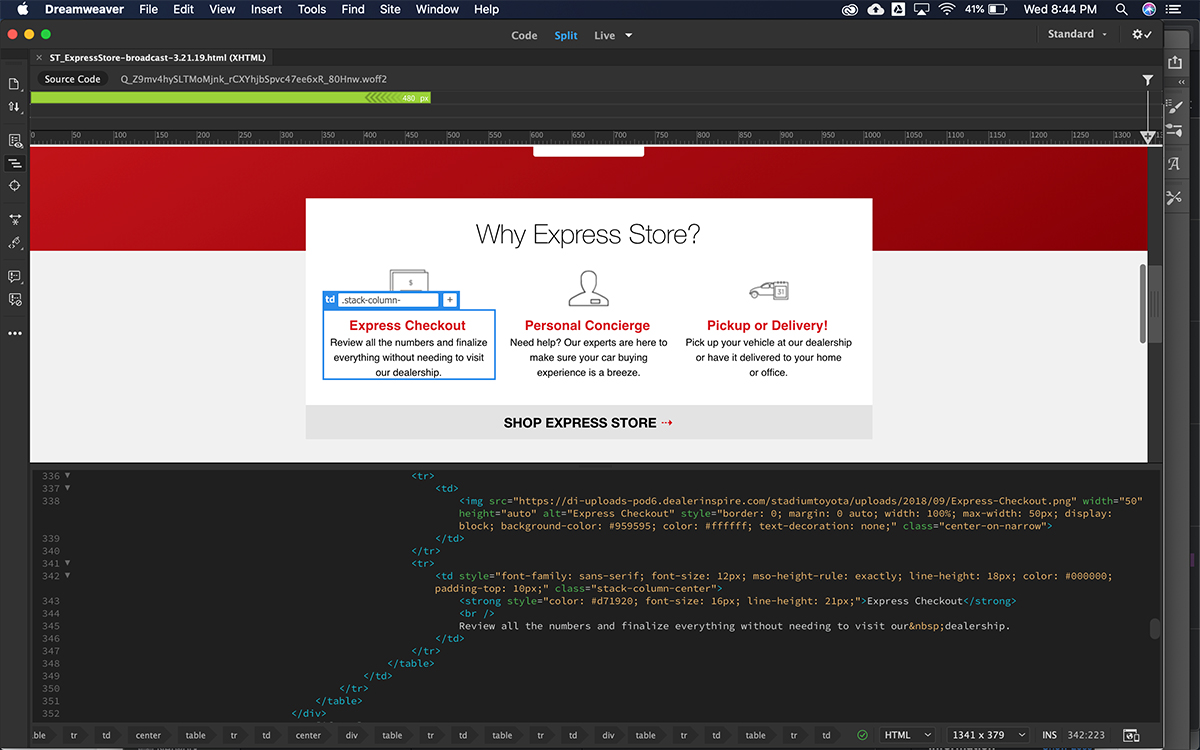Image resolution: width=1200 pixels, height=750 pixels.
Task: Close the ST_ExpressStore-broadcast document tab
Action: point(39,58)
